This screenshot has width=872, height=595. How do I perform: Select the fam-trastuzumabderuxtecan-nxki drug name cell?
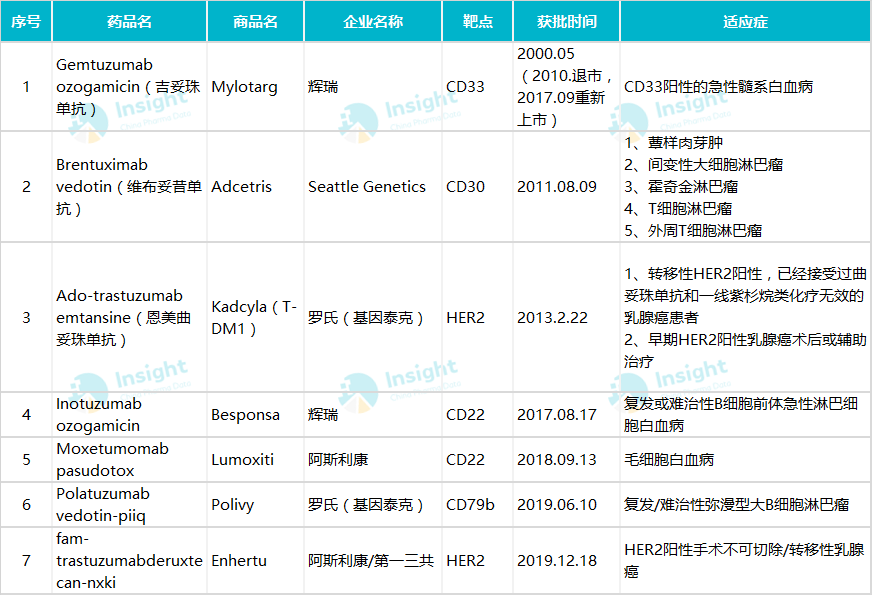coord(130,561)
